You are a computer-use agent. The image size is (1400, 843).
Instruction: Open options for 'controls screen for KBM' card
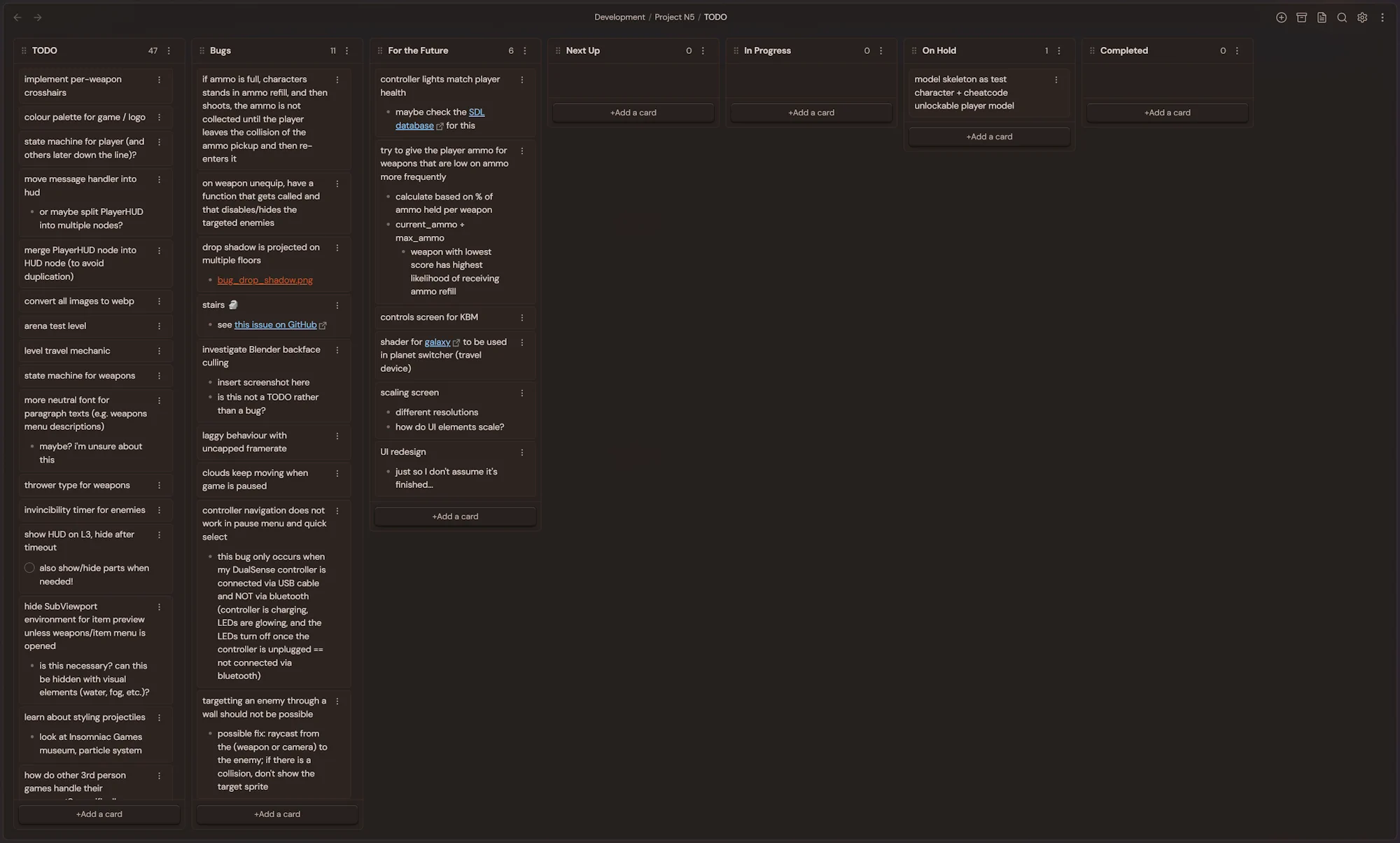[522, 317]
